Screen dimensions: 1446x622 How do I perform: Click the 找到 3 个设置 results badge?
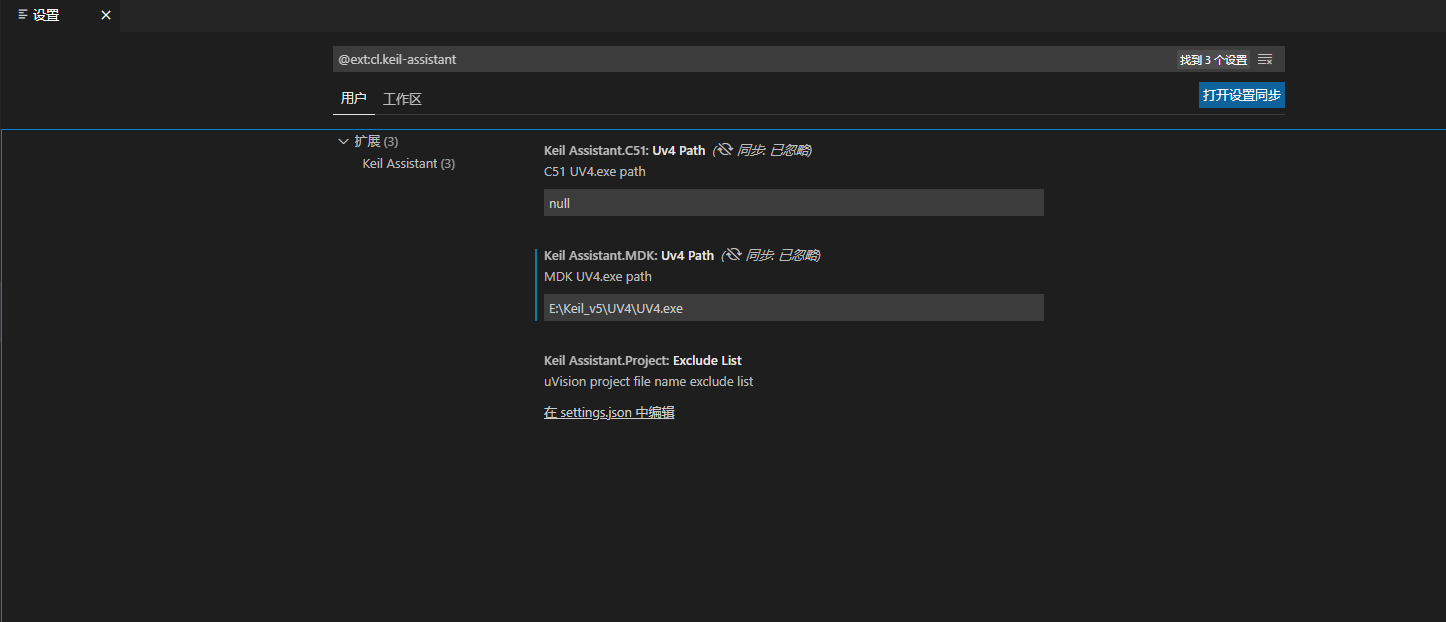(x=1212, y=59)
